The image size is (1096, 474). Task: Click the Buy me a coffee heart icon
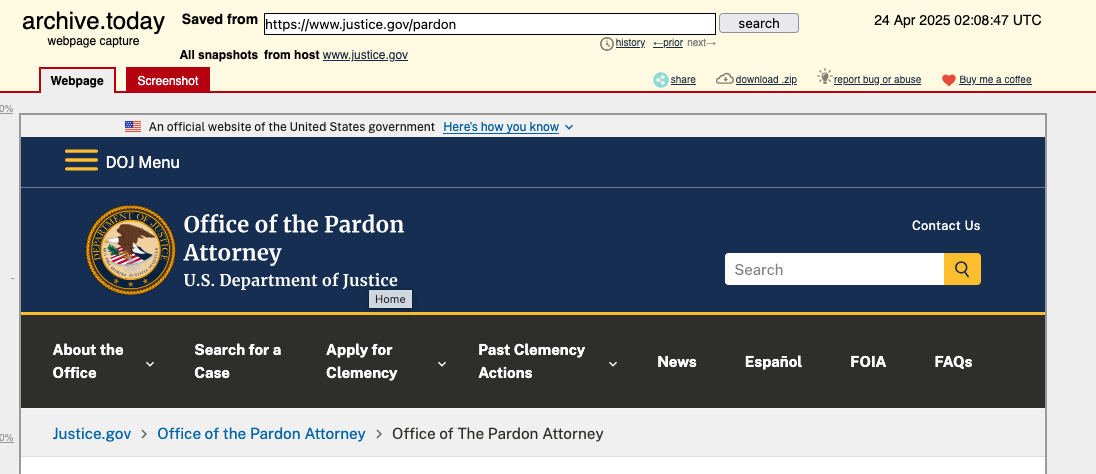pyautogui.click(x=949, y=80)
